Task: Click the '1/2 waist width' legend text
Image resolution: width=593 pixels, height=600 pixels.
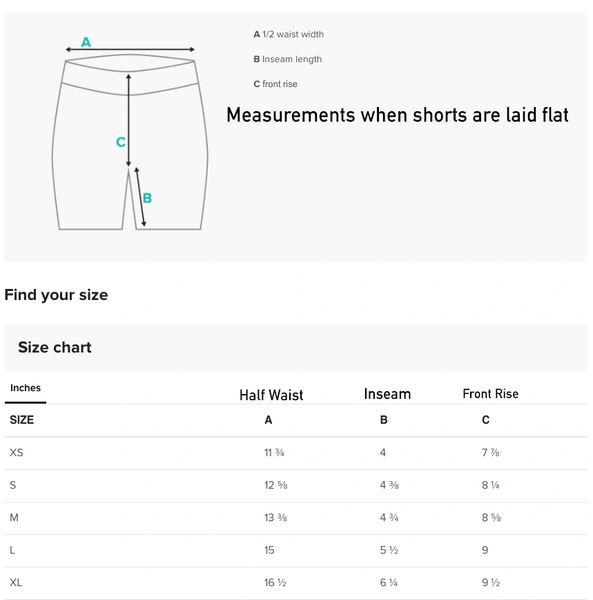Action: tap(293, 34)
